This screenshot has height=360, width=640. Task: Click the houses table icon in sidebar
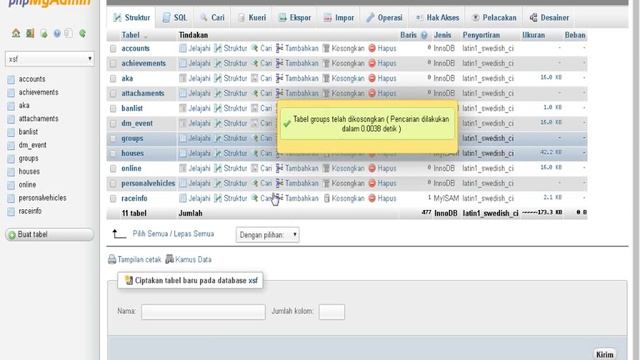(x=11, y=172)
